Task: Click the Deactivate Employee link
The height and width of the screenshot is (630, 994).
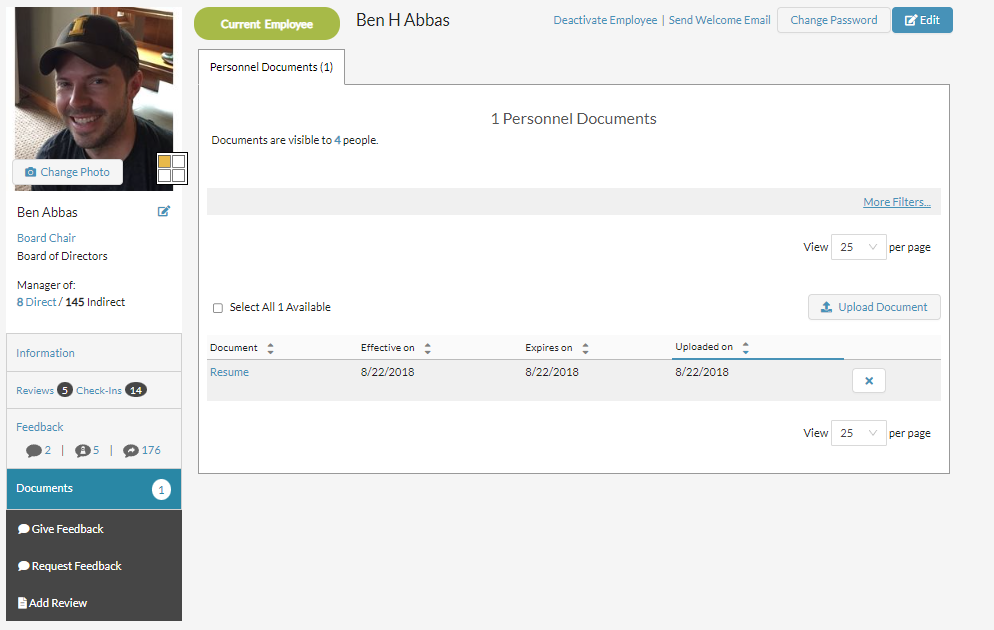Action: tap(605, 20)
